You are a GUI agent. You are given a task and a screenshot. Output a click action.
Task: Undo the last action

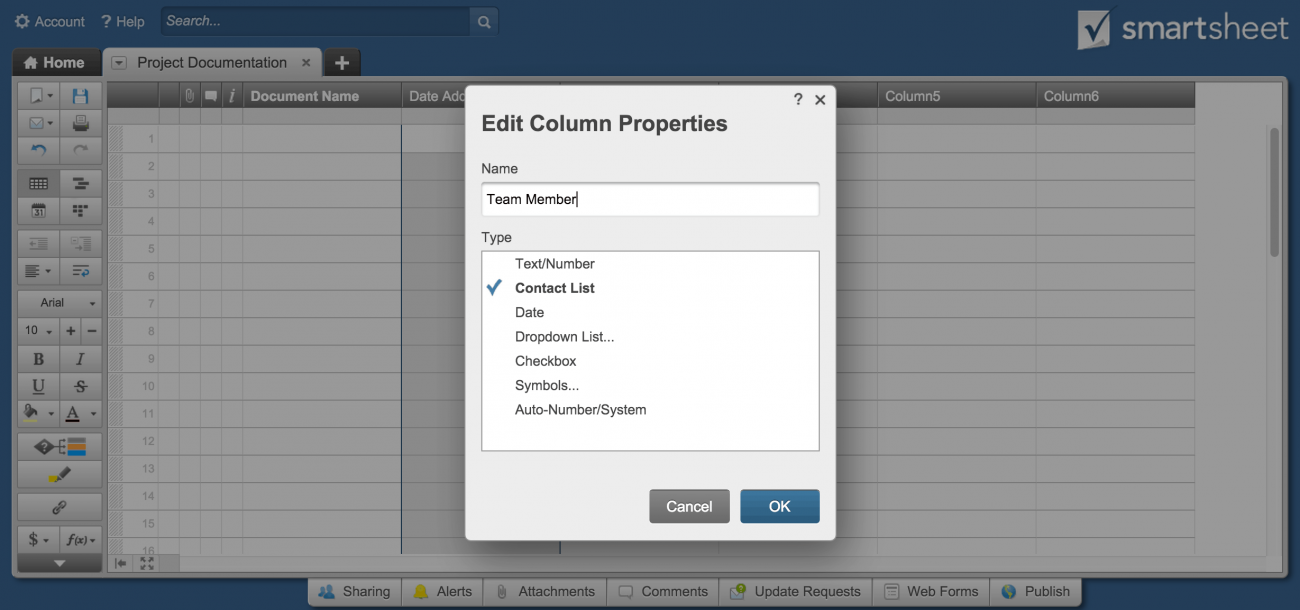click(x=37, y=150)
